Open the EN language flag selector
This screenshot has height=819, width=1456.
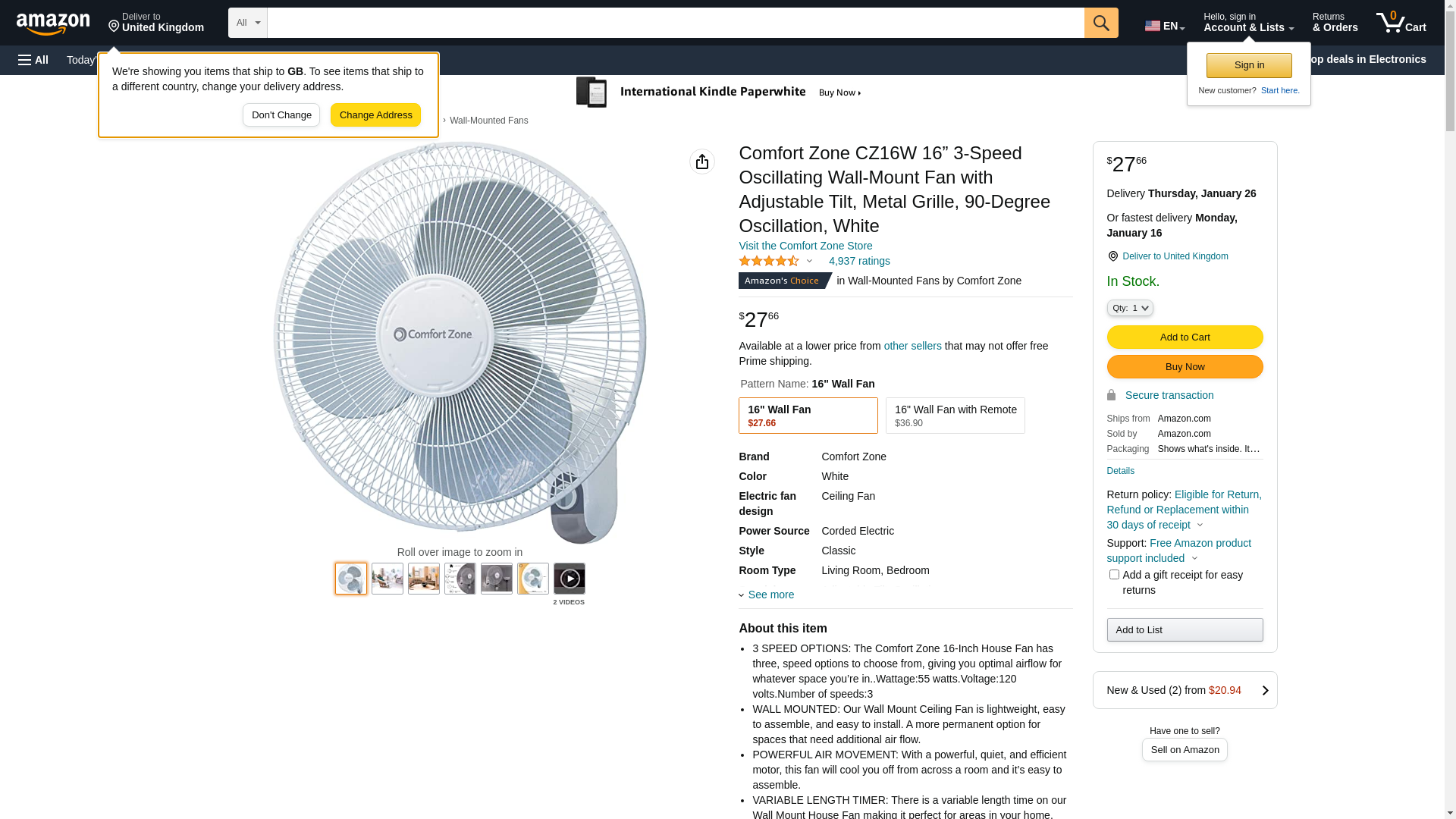[1164, 25]
